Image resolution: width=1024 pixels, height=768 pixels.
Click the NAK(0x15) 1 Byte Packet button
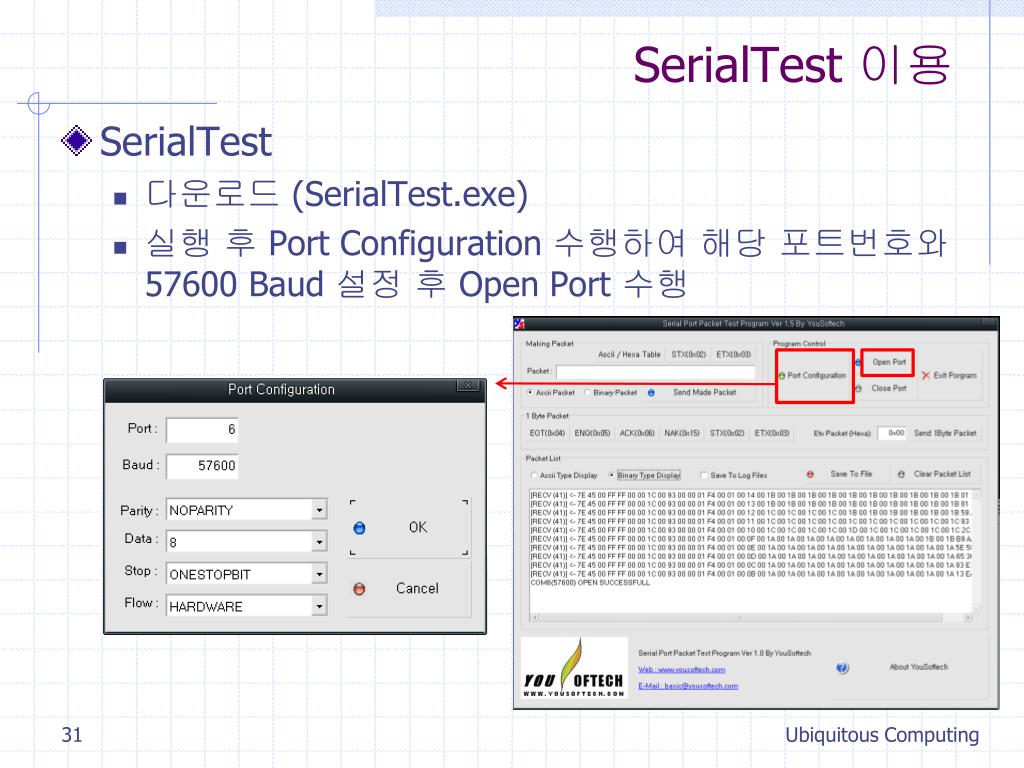[x=682, y=433]
